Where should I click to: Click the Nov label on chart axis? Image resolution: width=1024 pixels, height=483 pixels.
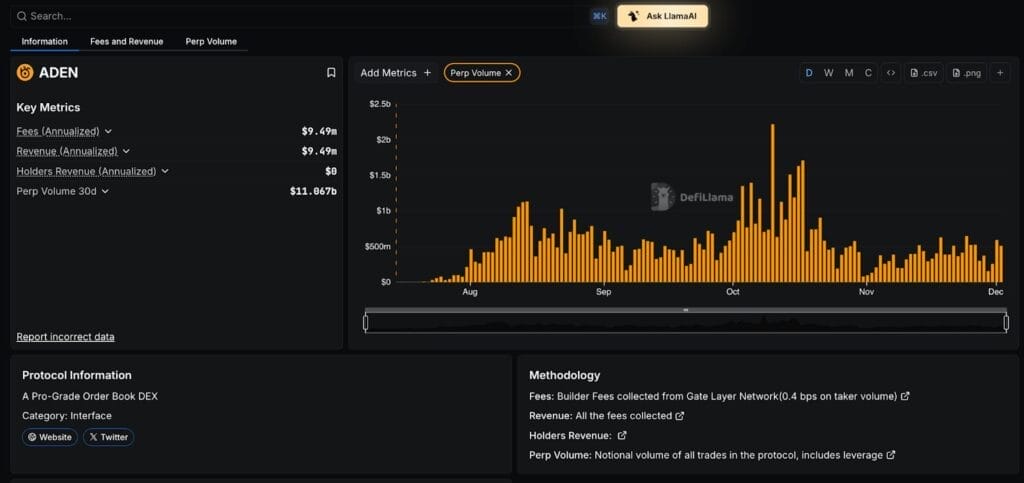click(867, 292)
